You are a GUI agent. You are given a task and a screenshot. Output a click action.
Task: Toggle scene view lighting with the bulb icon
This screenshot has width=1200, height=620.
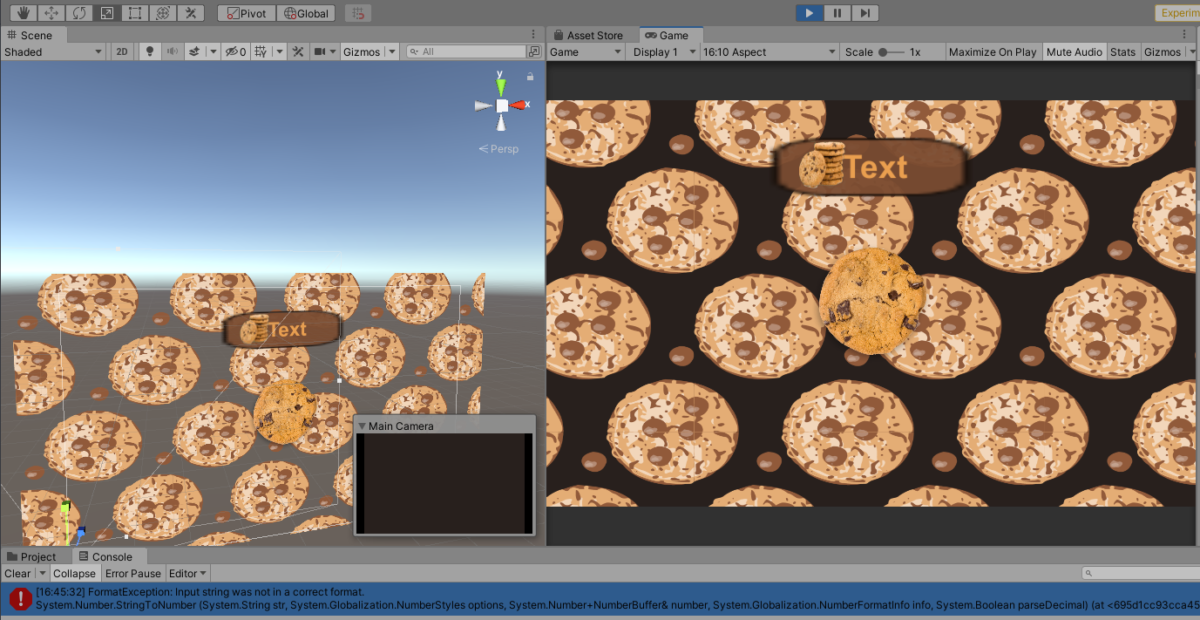(x=149, y=51)
